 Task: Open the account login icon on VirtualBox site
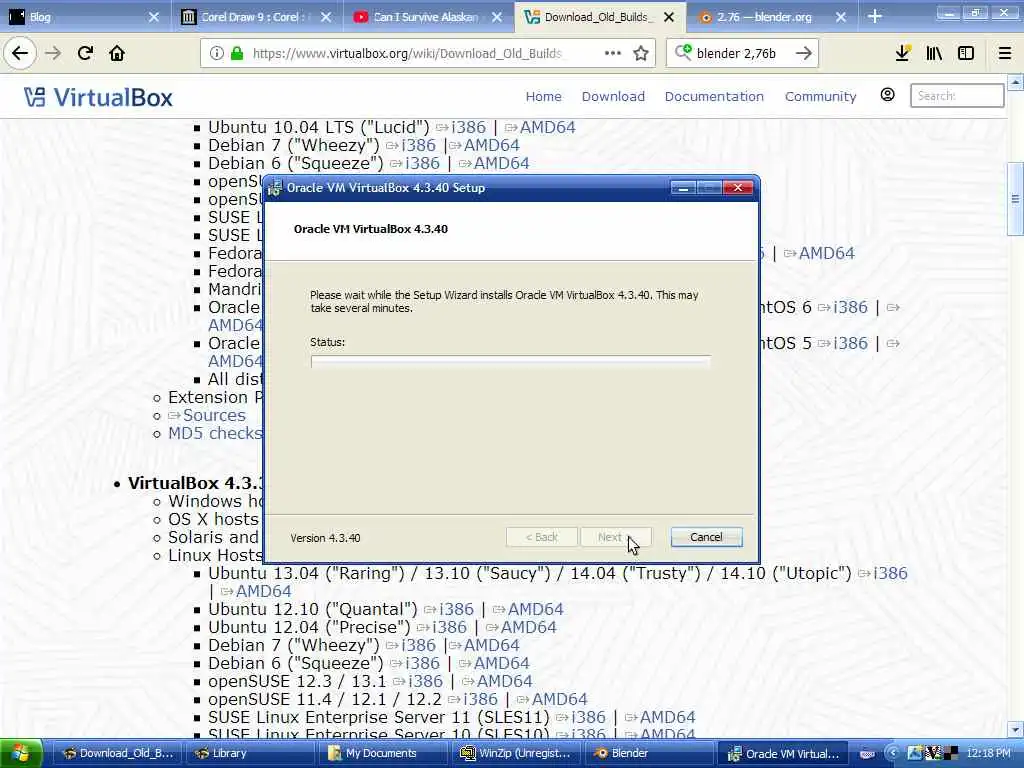tap(888, 95)
